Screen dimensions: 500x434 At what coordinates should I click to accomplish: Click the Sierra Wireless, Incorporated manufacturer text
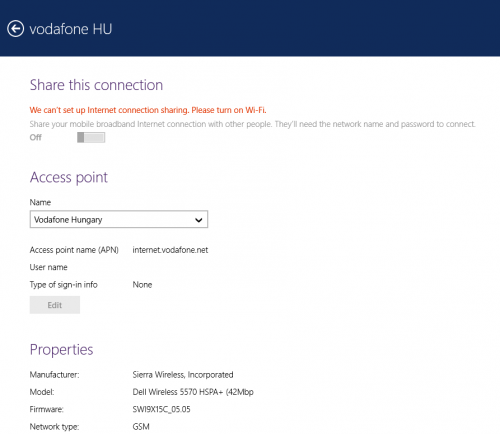pos(183,375)
